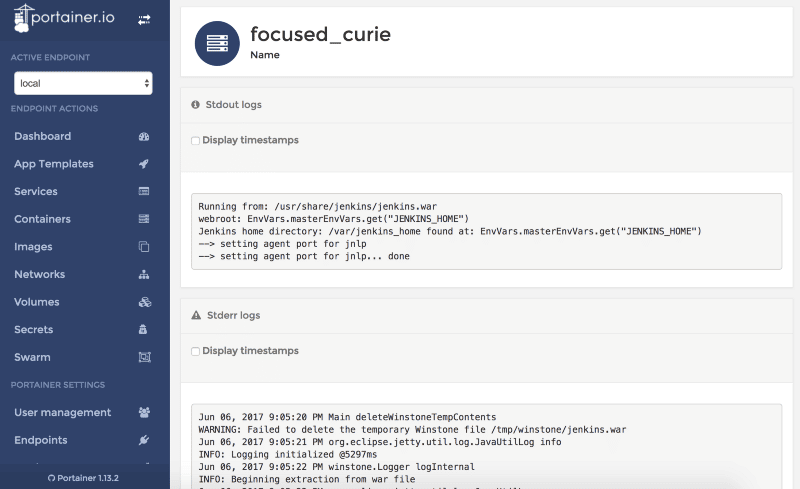Click the Secrets lock icon

144,329
